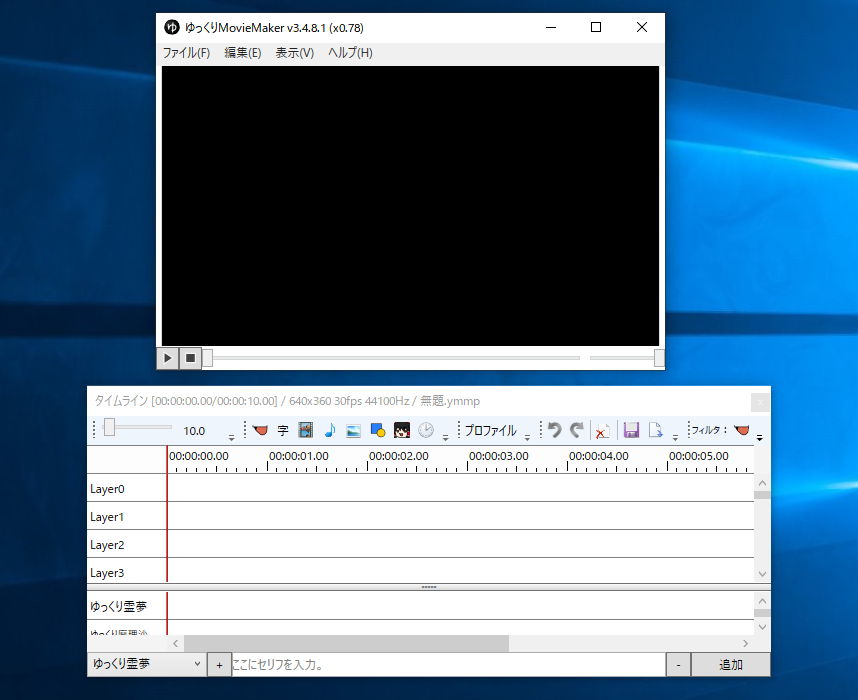Screen dimensions: 858x700
Task: Stop the preview playback
Action: click(190, 358)
